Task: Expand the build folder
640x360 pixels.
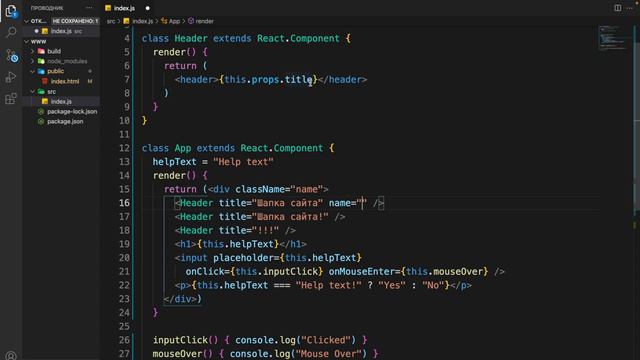Action: click(32, 51)
